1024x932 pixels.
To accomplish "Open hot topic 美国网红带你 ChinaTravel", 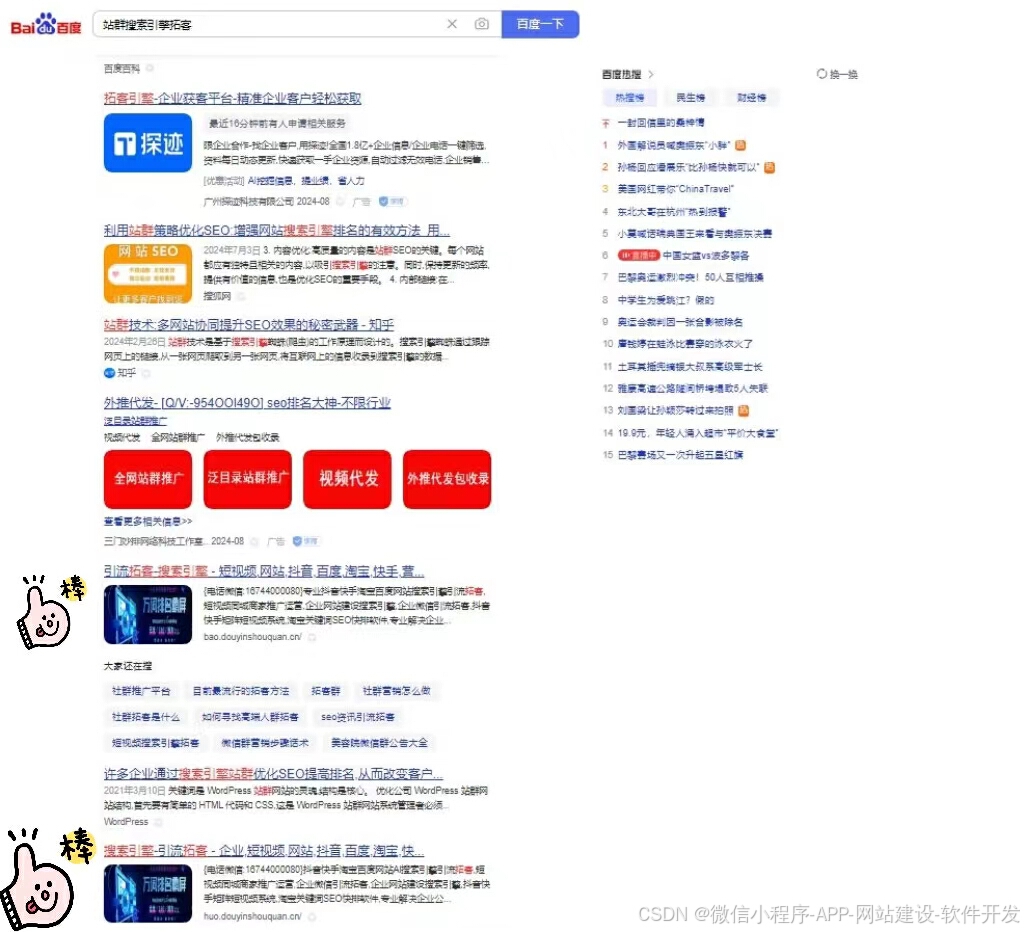I will point(676,189).
